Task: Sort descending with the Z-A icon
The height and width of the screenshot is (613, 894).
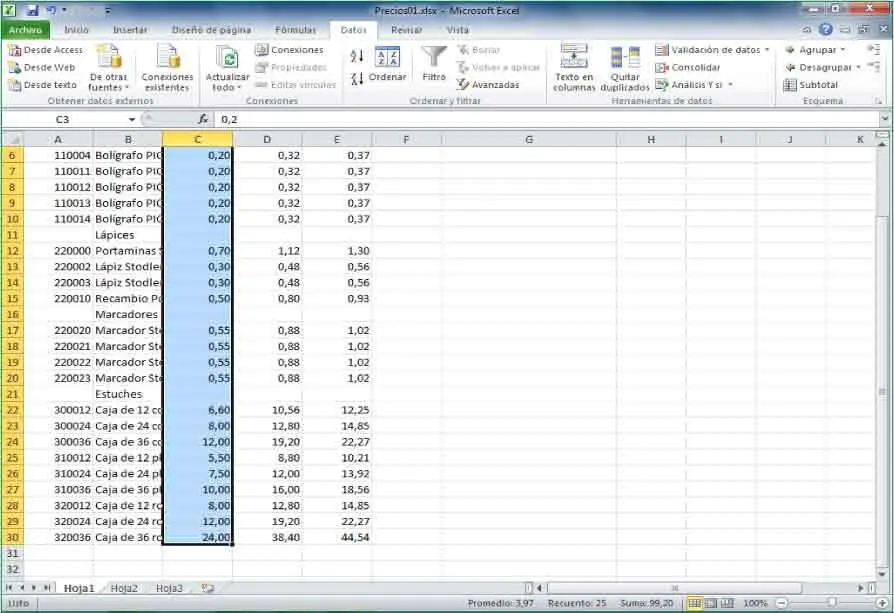Action: click(357, 78)
